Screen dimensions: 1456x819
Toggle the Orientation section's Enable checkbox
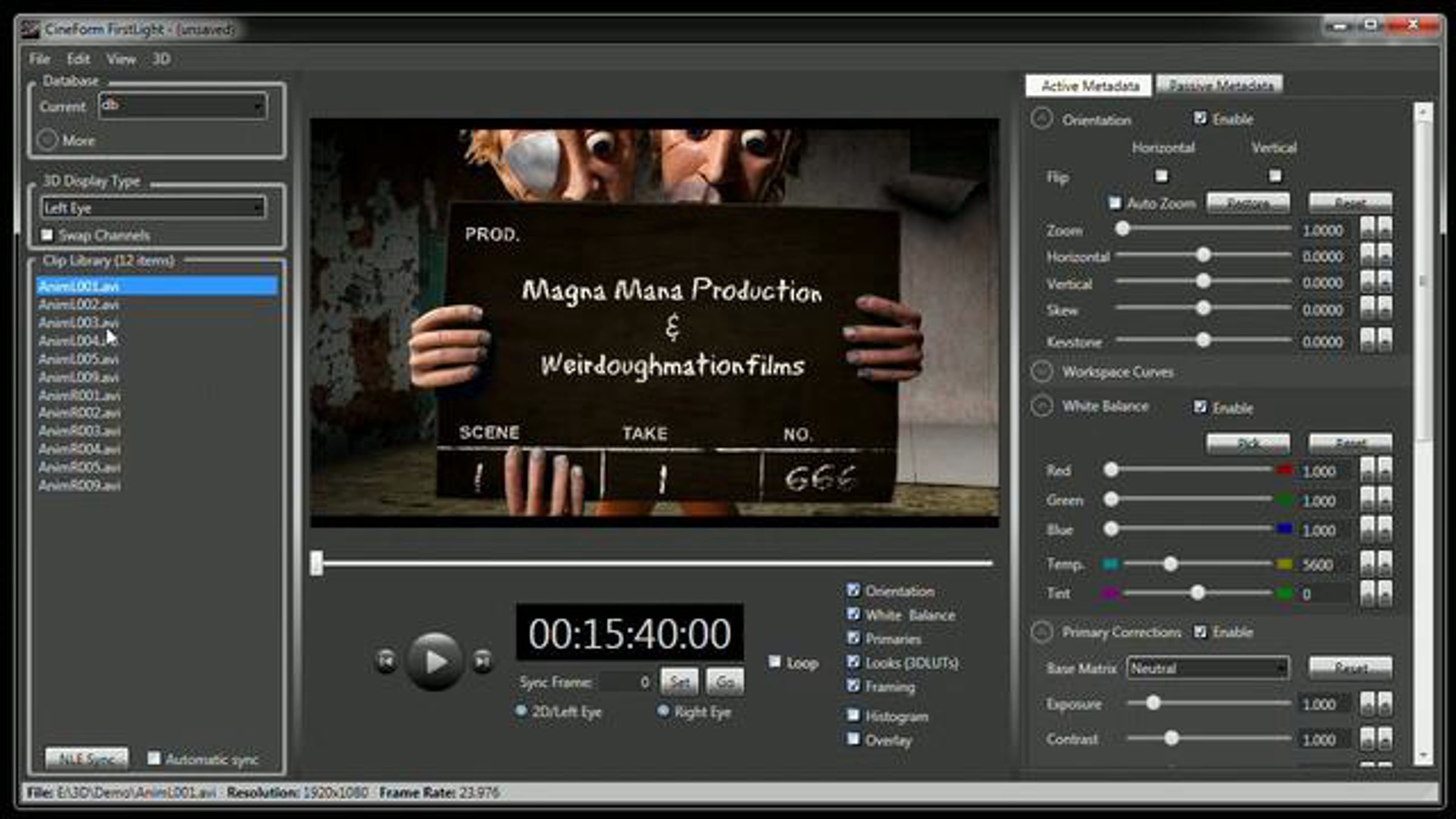point(1200,118)
